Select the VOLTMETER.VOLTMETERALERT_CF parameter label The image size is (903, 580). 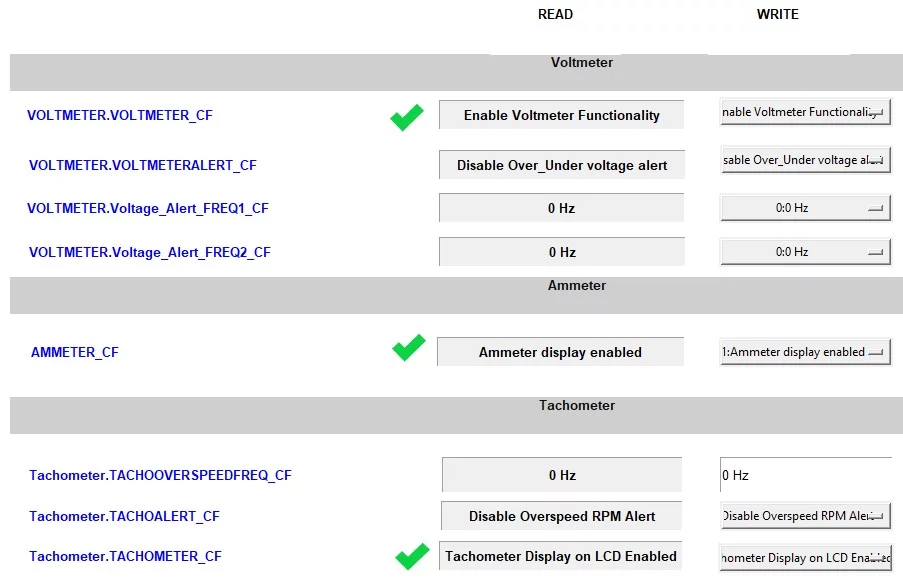[143, 165]
